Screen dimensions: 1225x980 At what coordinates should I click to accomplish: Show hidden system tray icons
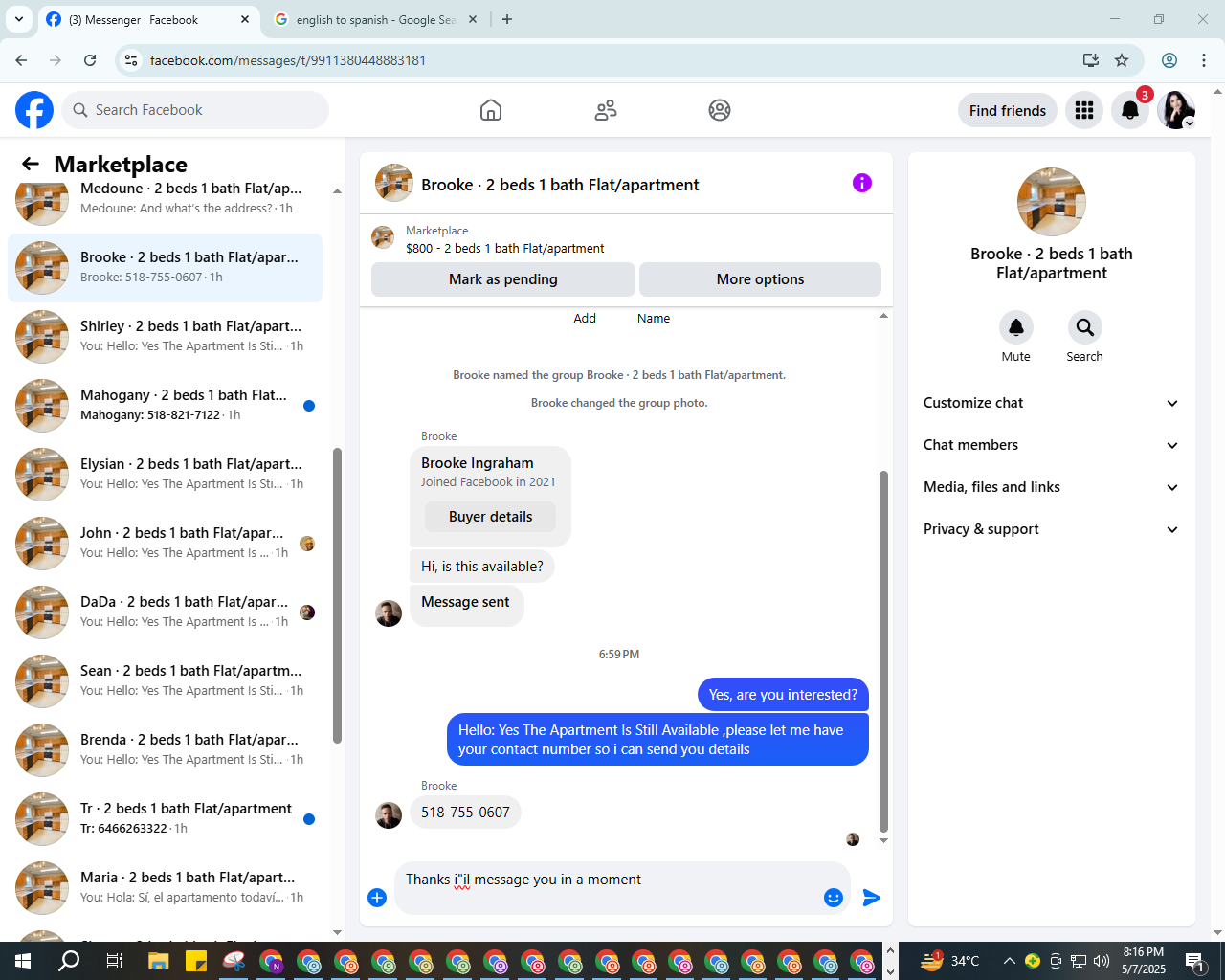pos(1009,961)
